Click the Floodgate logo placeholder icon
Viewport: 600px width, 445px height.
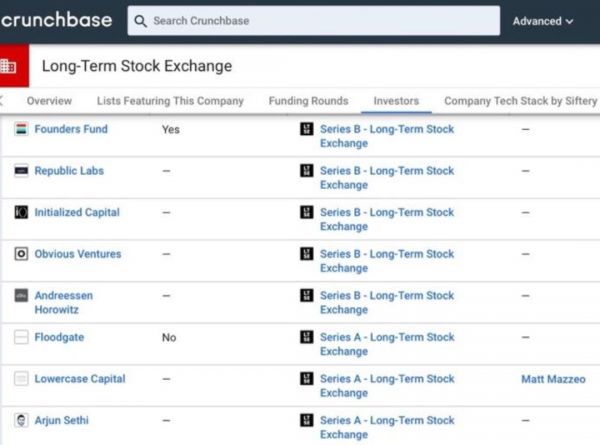(x=21, y=338)
